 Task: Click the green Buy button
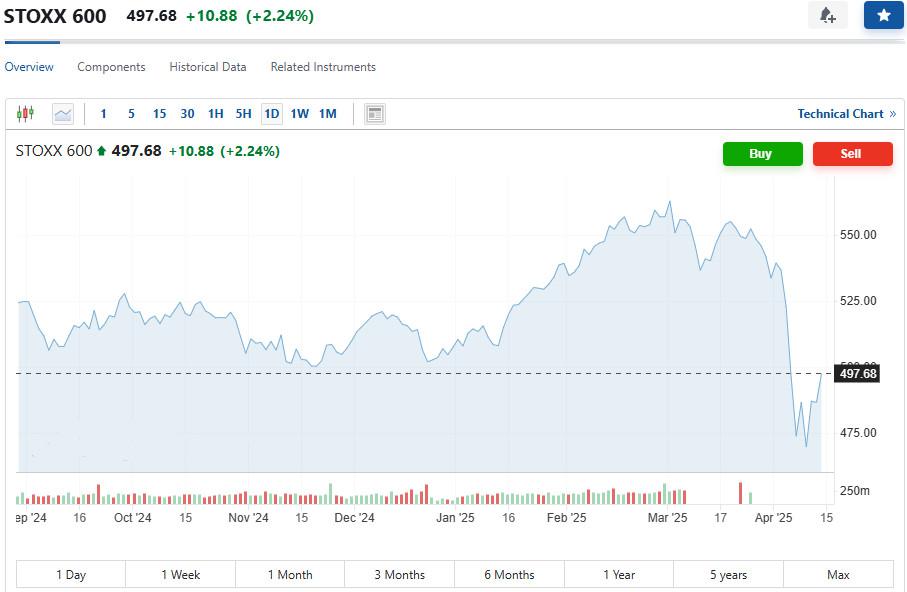tap(762, 153)
